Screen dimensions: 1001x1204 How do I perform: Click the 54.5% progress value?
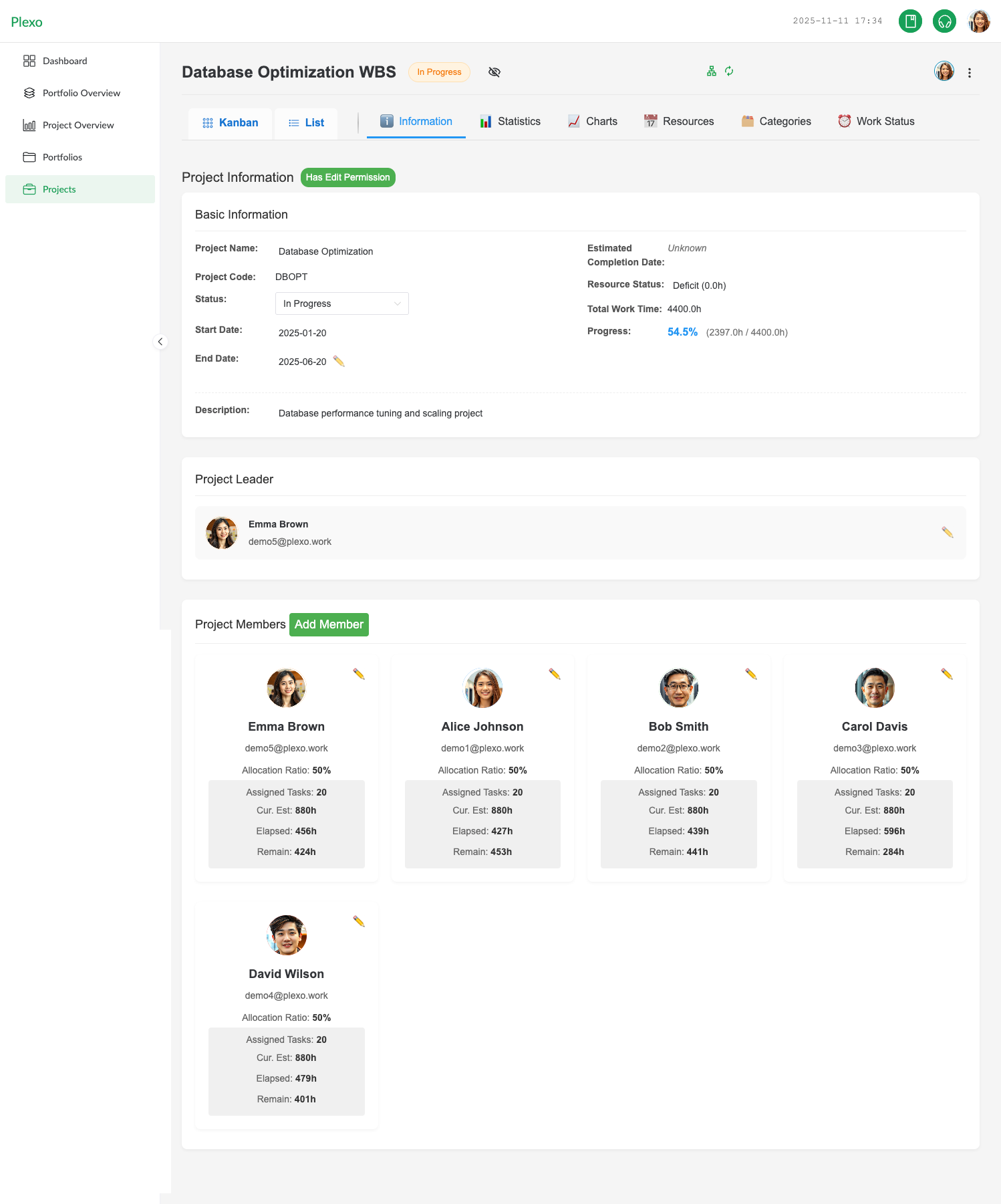[682, 332]
